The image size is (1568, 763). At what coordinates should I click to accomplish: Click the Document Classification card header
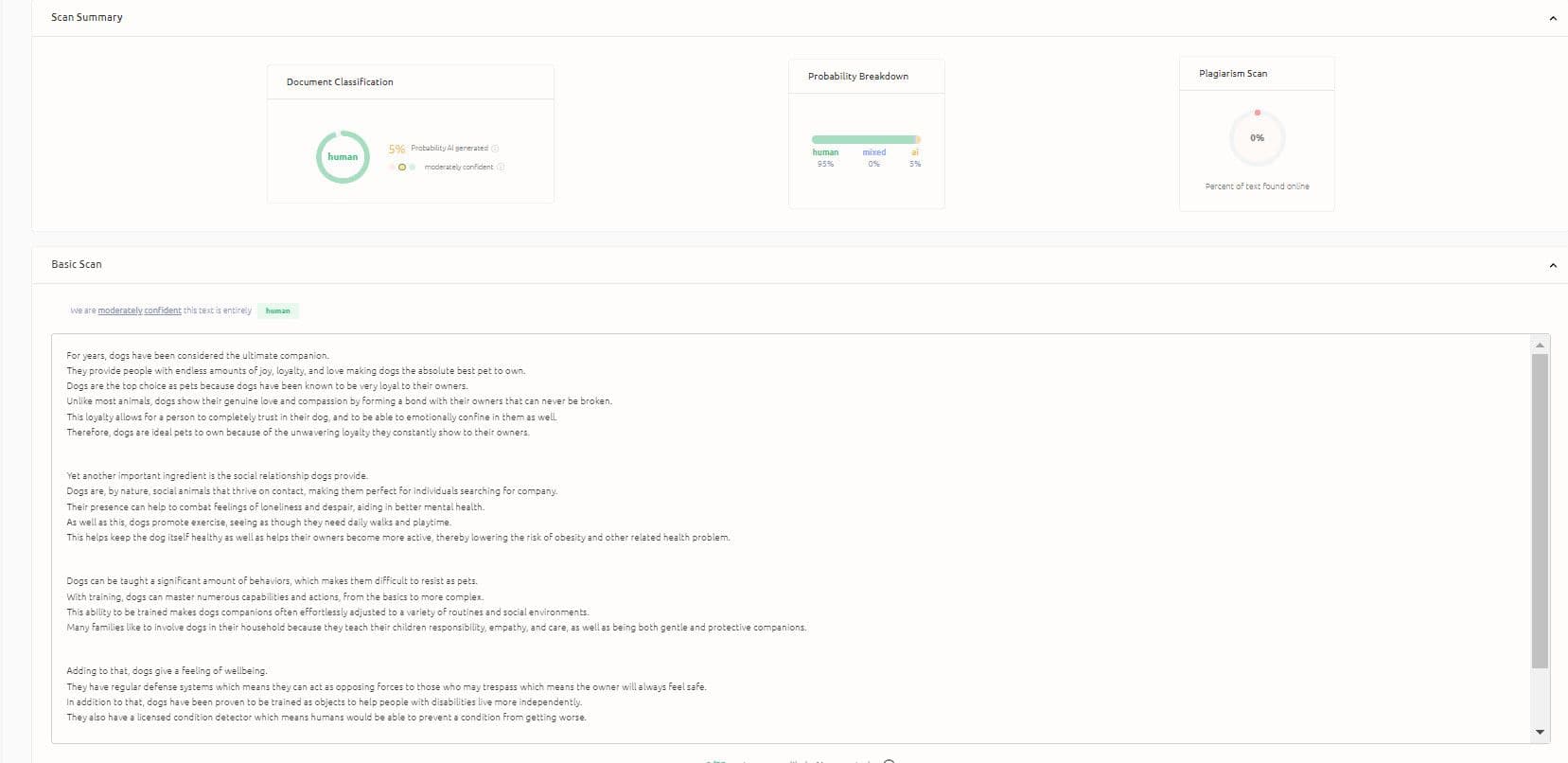click(340, 82)
